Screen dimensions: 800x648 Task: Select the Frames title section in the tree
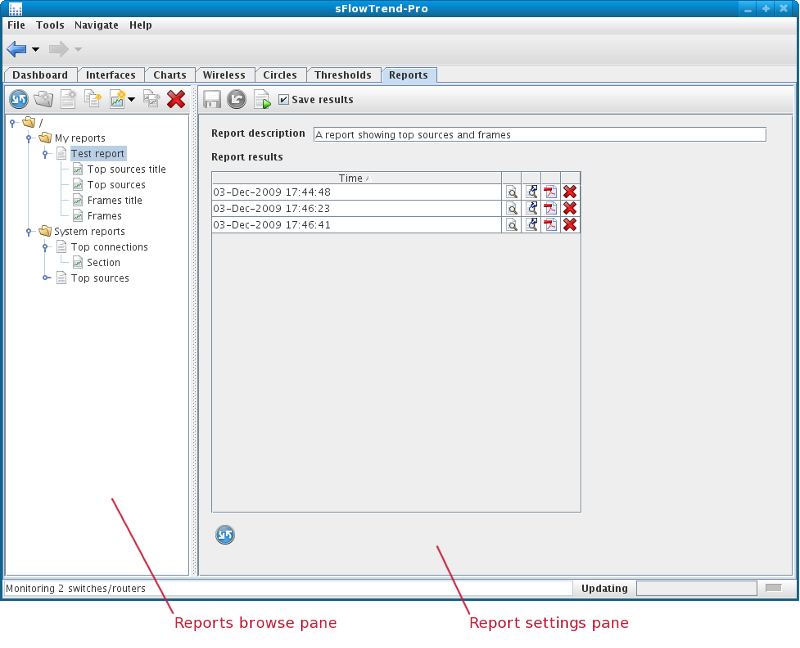point(114,200)
